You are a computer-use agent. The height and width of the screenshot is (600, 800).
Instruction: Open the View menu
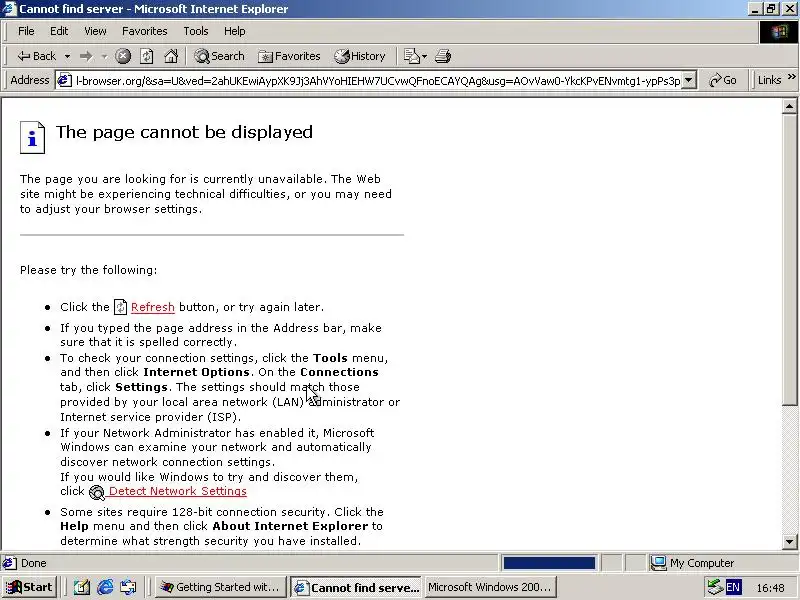[x=95, y=31]
